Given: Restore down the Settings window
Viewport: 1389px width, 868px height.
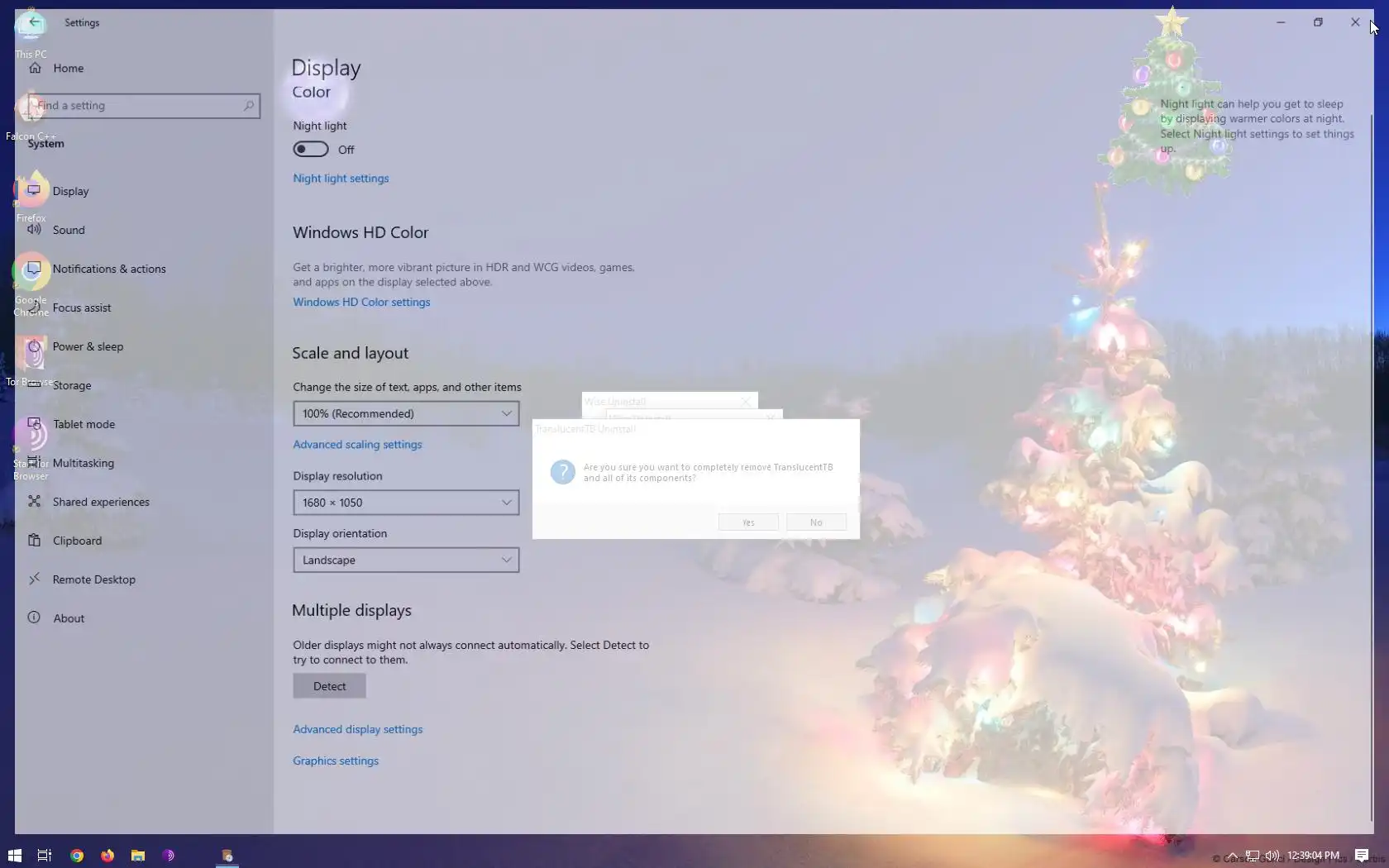Looking at the screenshot, I should click(x=1318, y=22).
